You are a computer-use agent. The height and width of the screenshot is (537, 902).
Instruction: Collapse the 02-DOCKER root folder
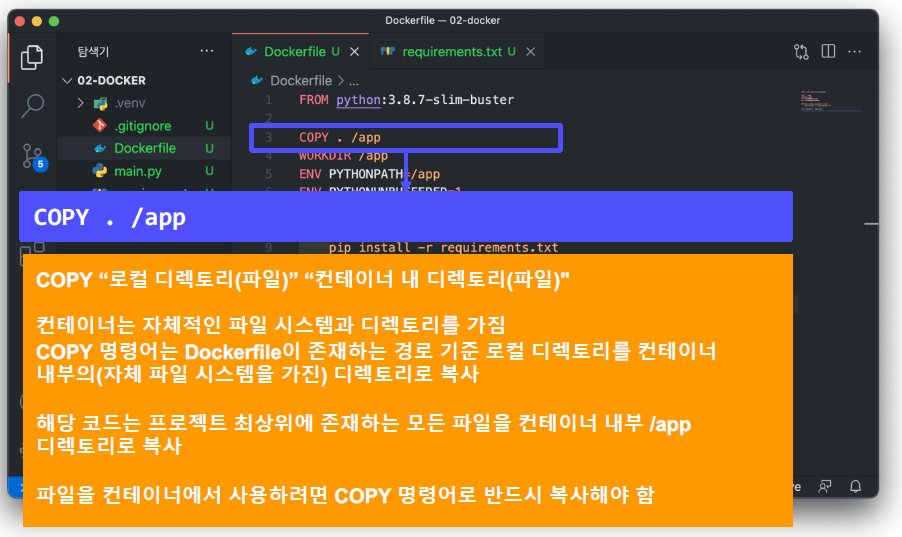[67, 81]
